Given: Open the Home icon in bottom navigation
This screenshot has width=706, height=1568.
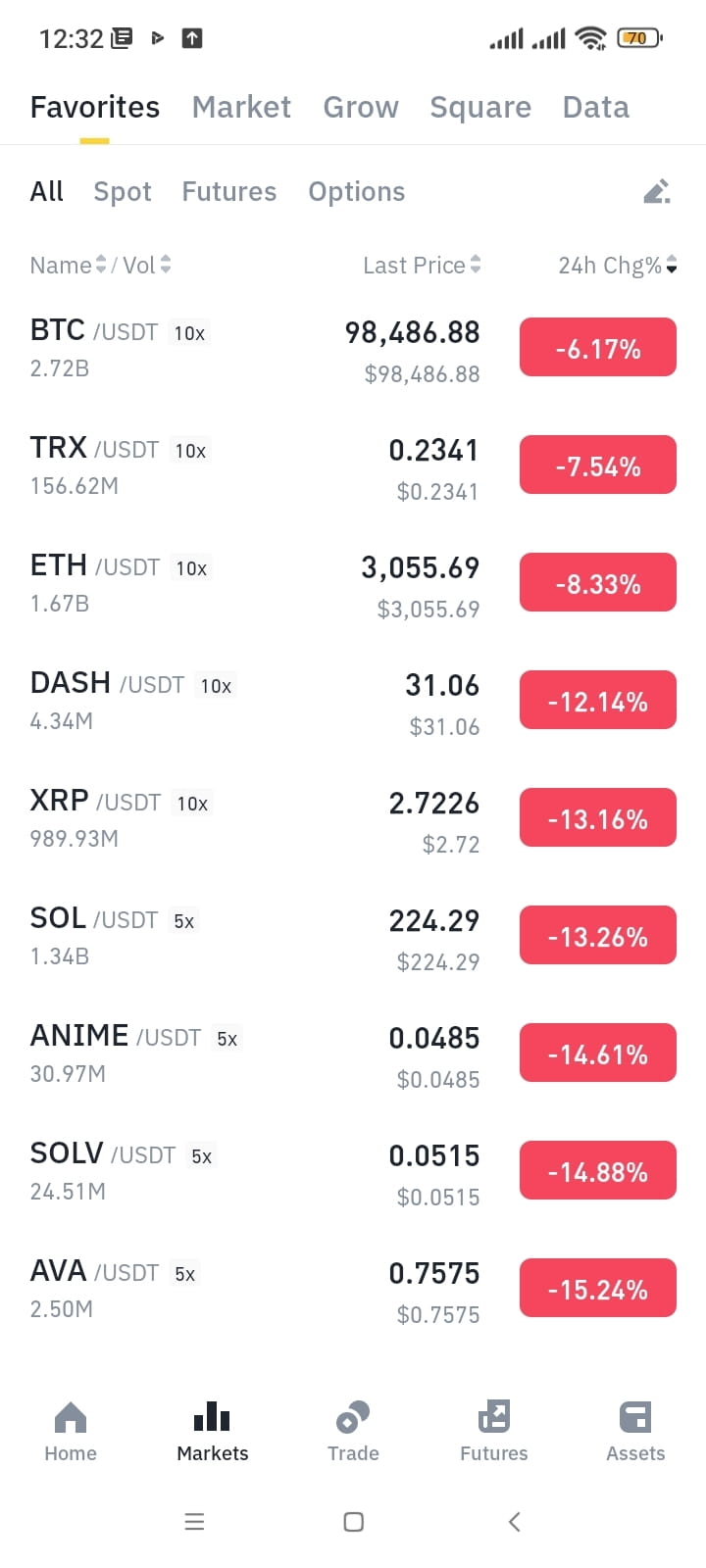Looking at the screenshot, I should point(71,1417).
